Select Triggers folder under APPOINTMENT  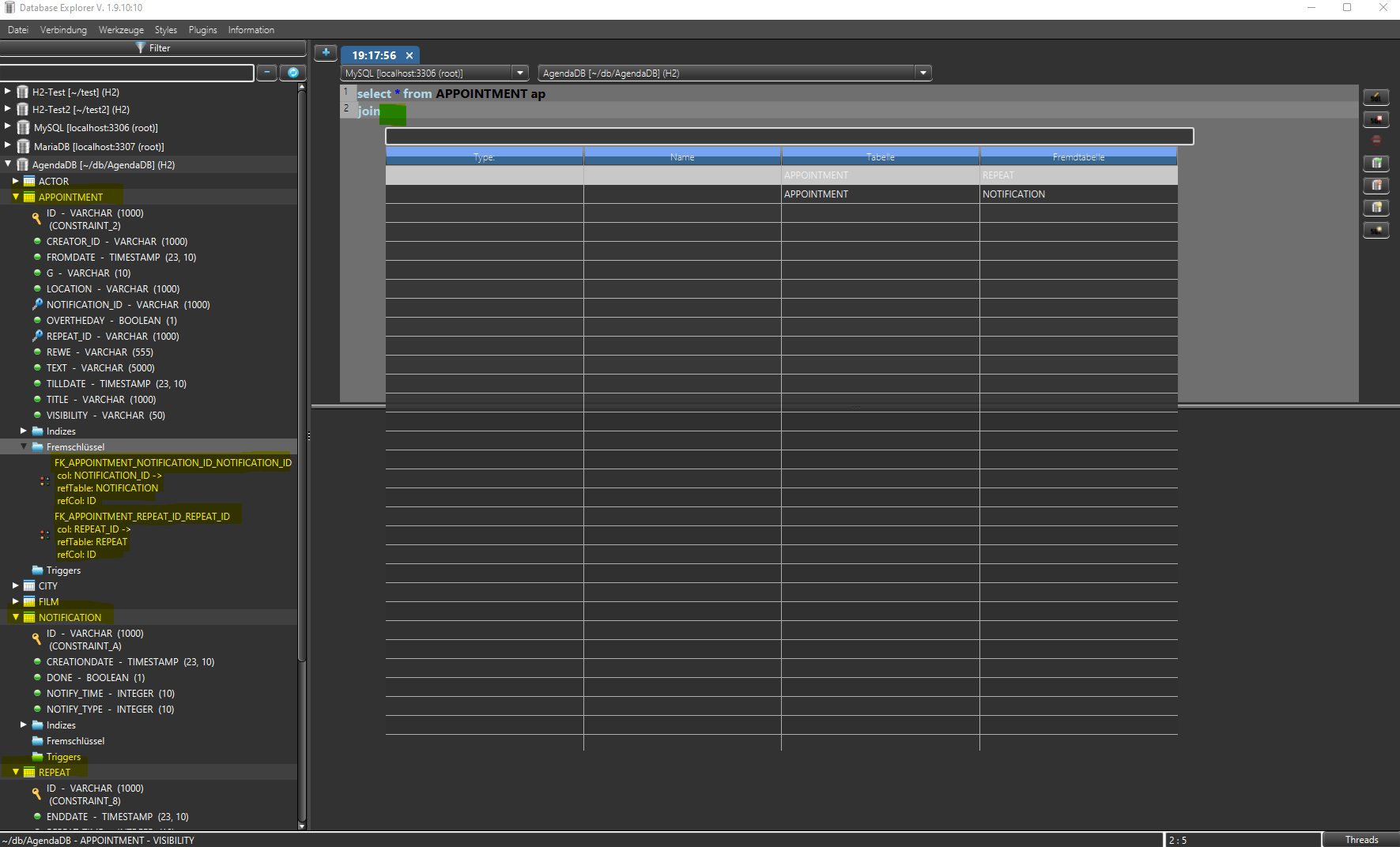pyautogui.click(x=63, y=570)
